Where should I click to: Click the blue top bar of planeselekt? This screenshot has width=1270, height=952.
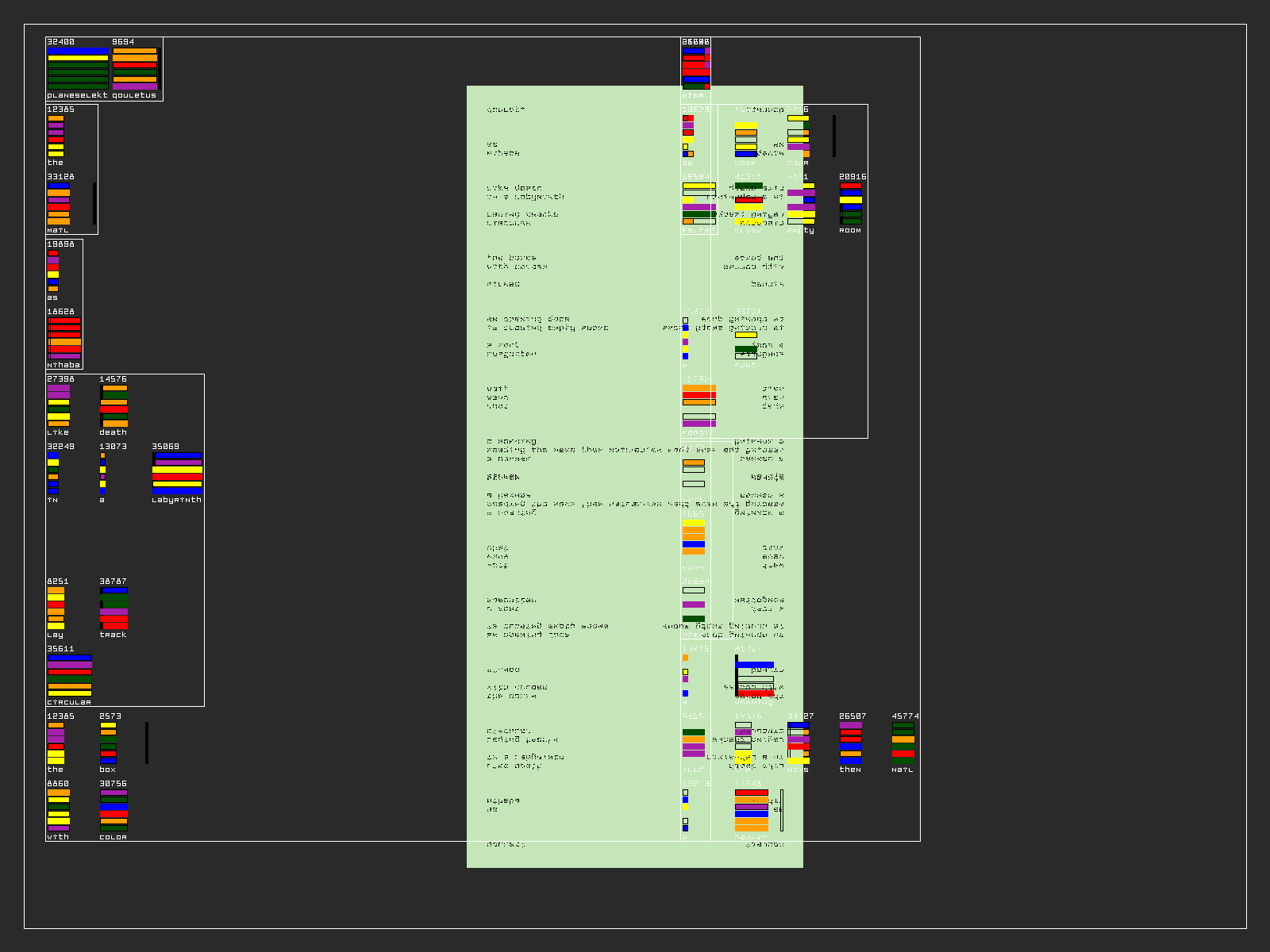point(78,50)
